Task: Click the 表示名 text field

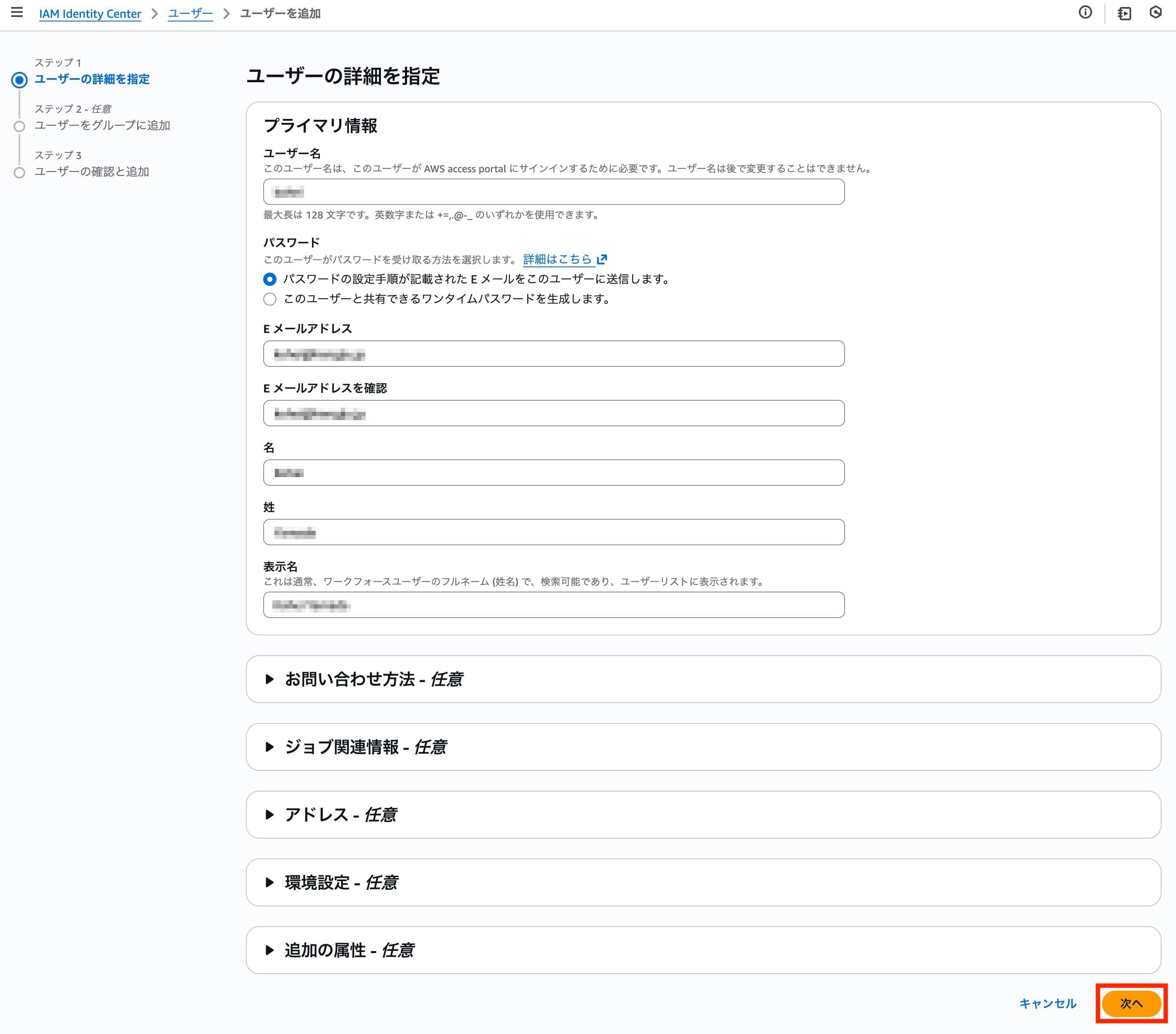Action: (x=553, y=605)
